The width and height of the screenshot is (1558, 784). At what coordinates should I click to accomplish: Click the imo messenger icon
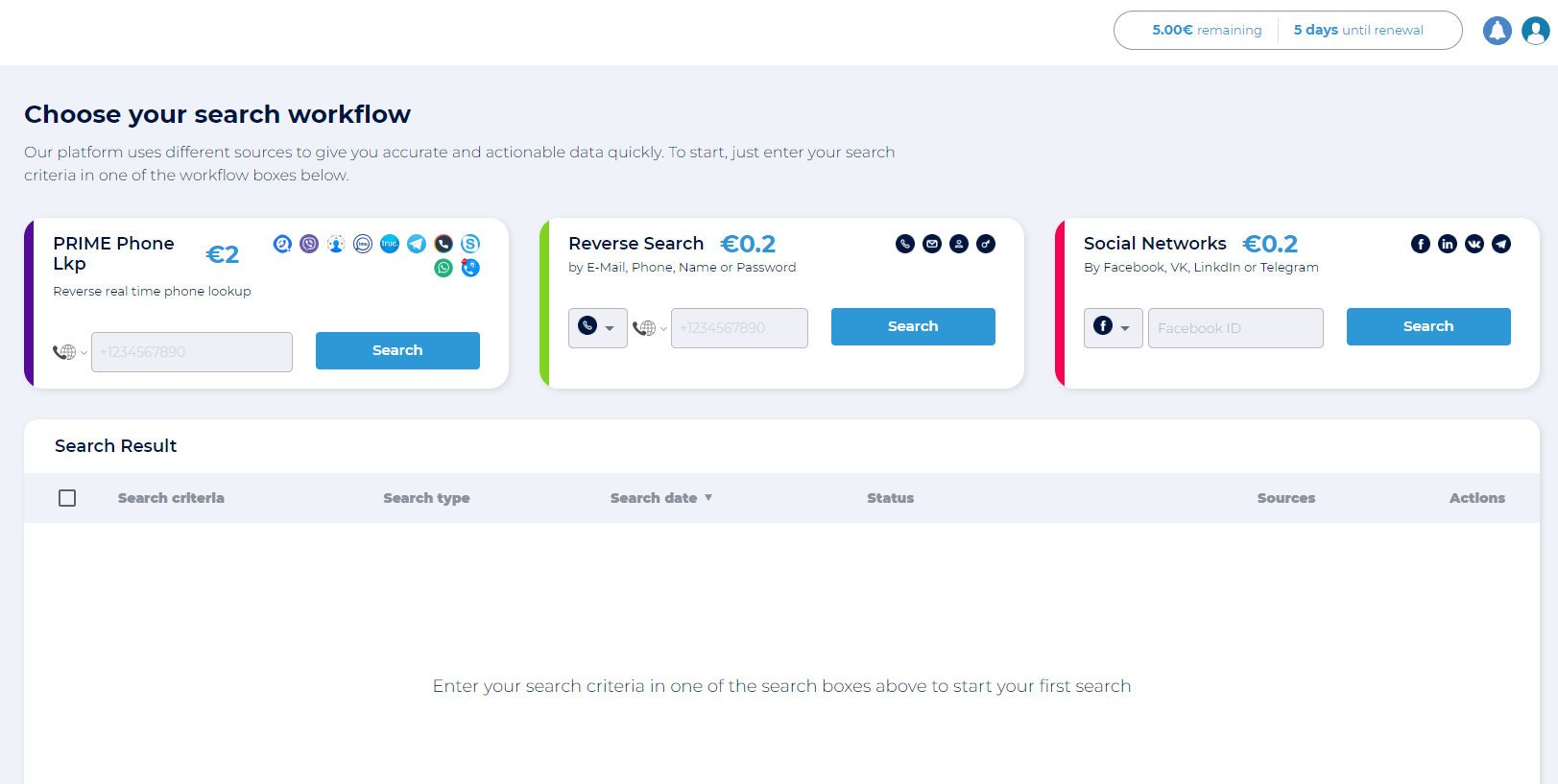coord(363,244)
